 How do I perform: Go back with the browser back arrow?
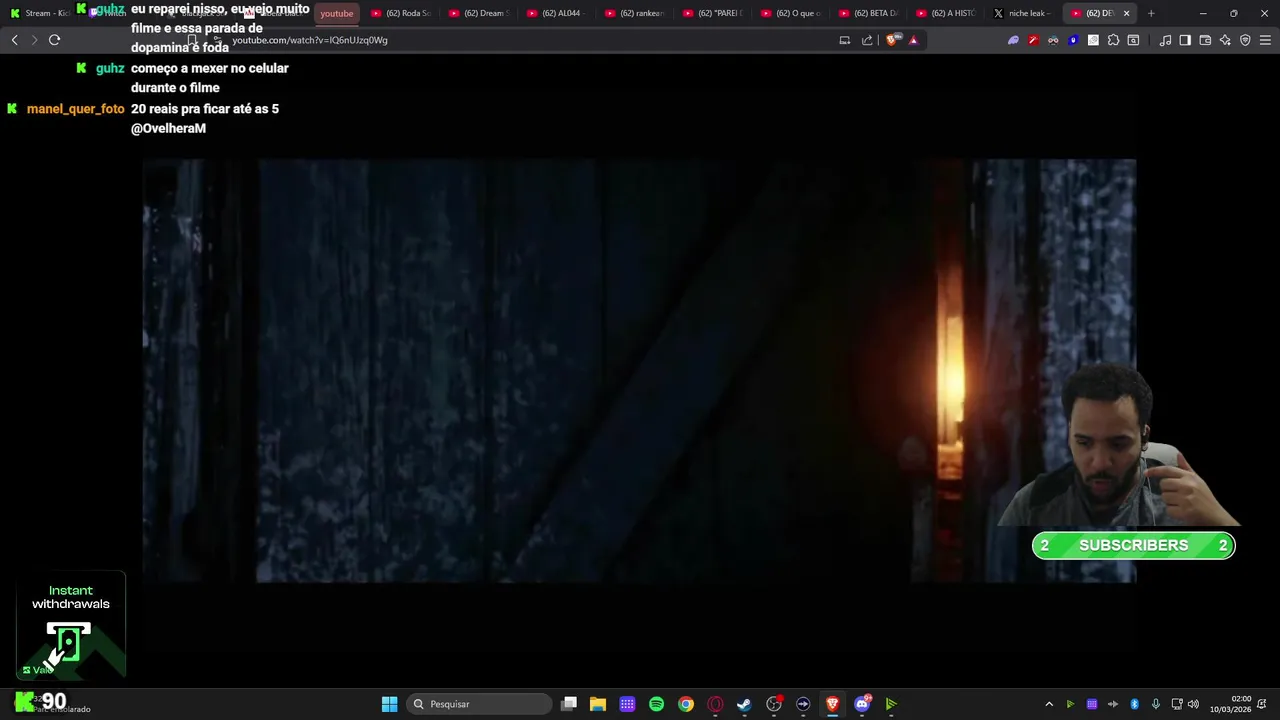[14, 40]
